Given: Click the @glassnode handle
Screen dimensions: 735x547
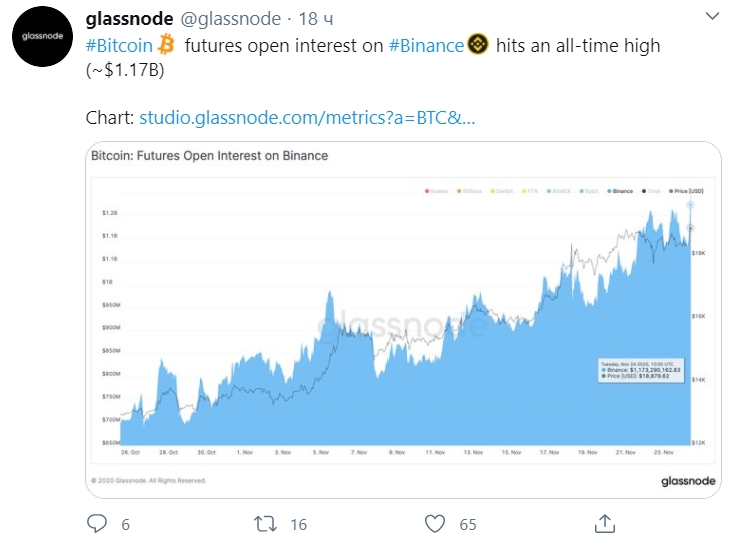Looking at the screenshot, I should (x=231, y=19).
